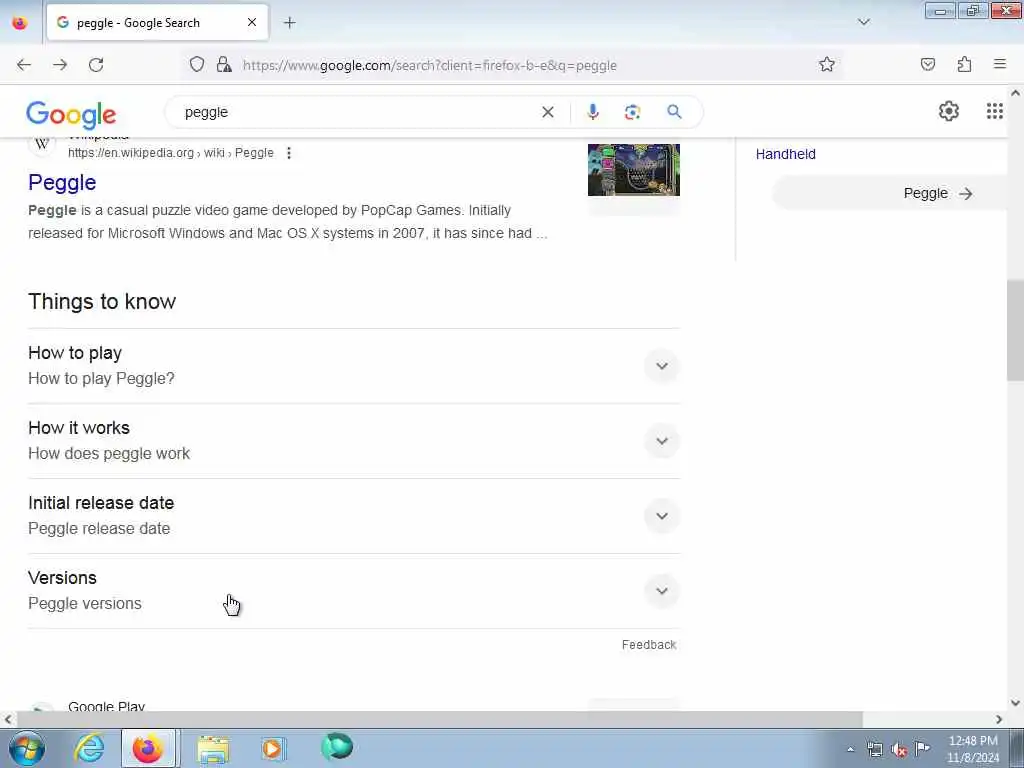Screen dimensions: 1024x768
Task: Open the Peggle Wikipedia result title
Action: pos(62,183)
